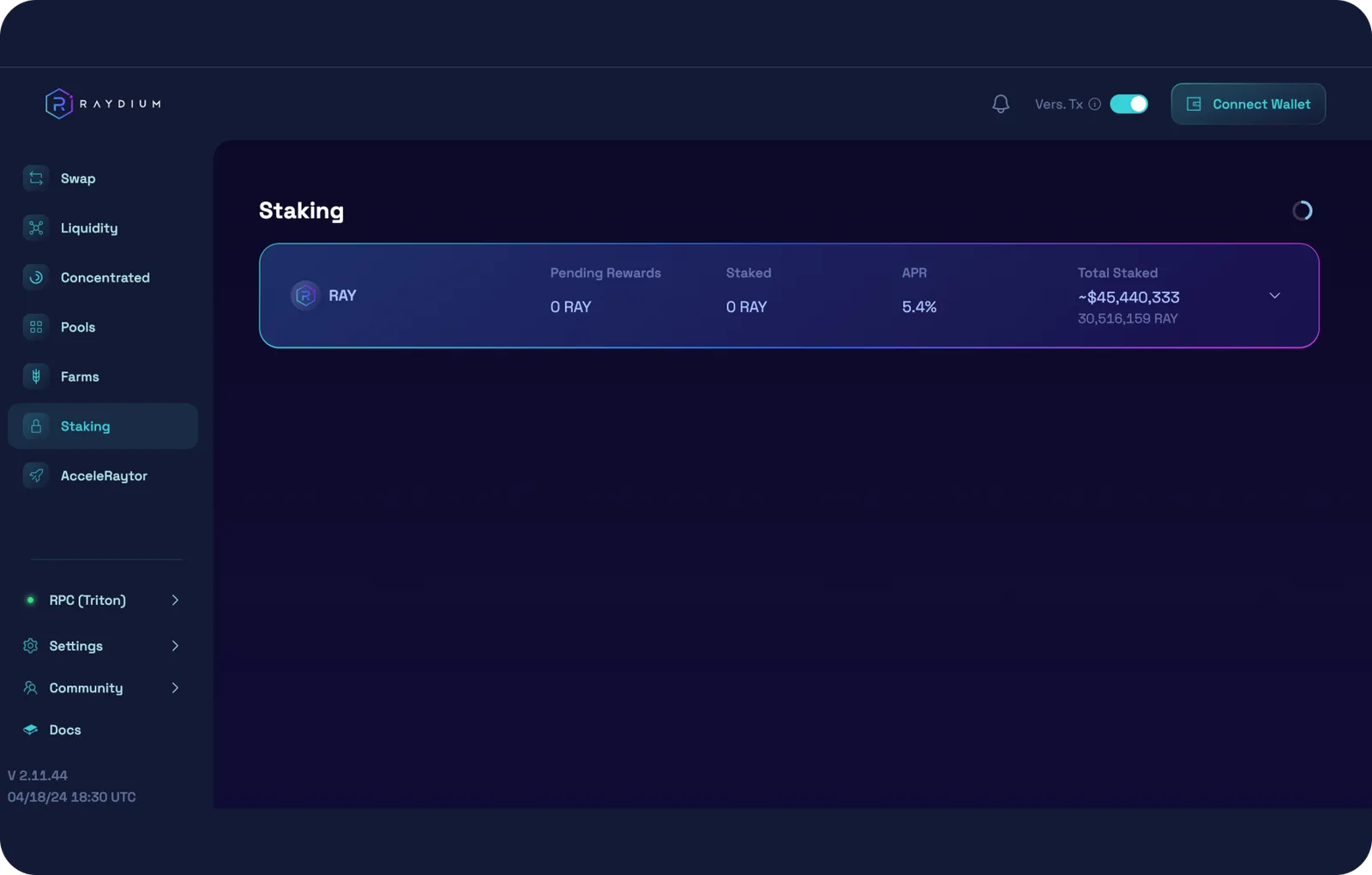The height and width of the screenshot is (875, 1372).
Task: Click the Community people icon
Action: coord(31,688)
